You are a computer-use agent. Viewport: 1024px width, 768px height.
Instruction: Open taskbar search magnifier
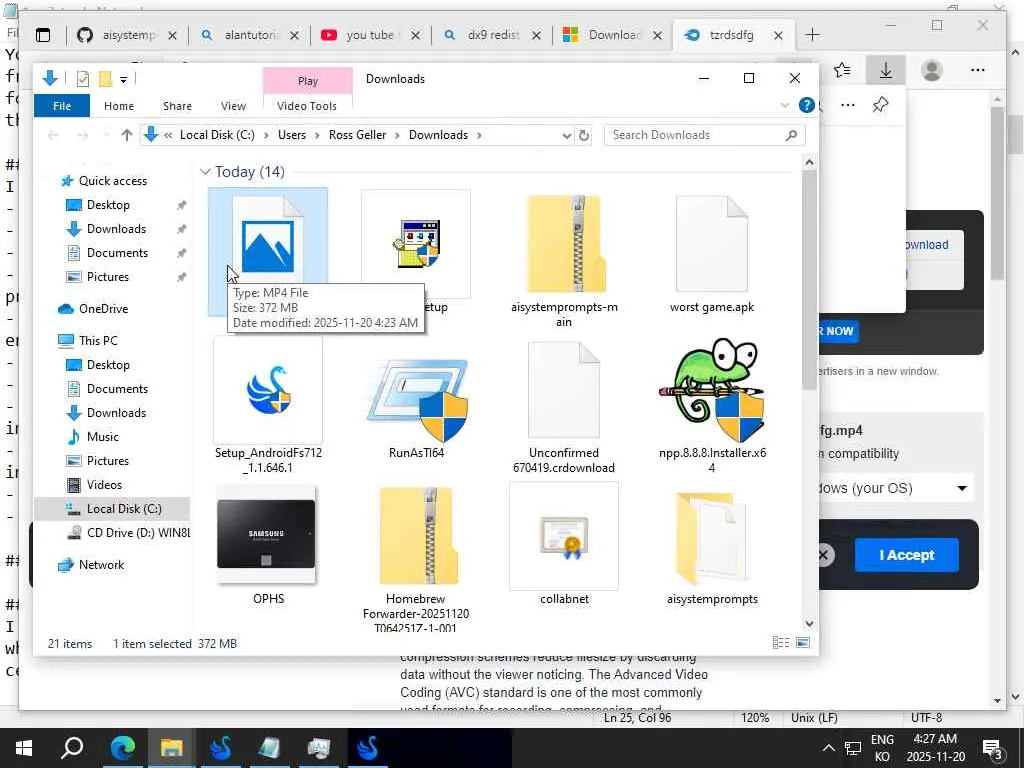click(72, 748)
